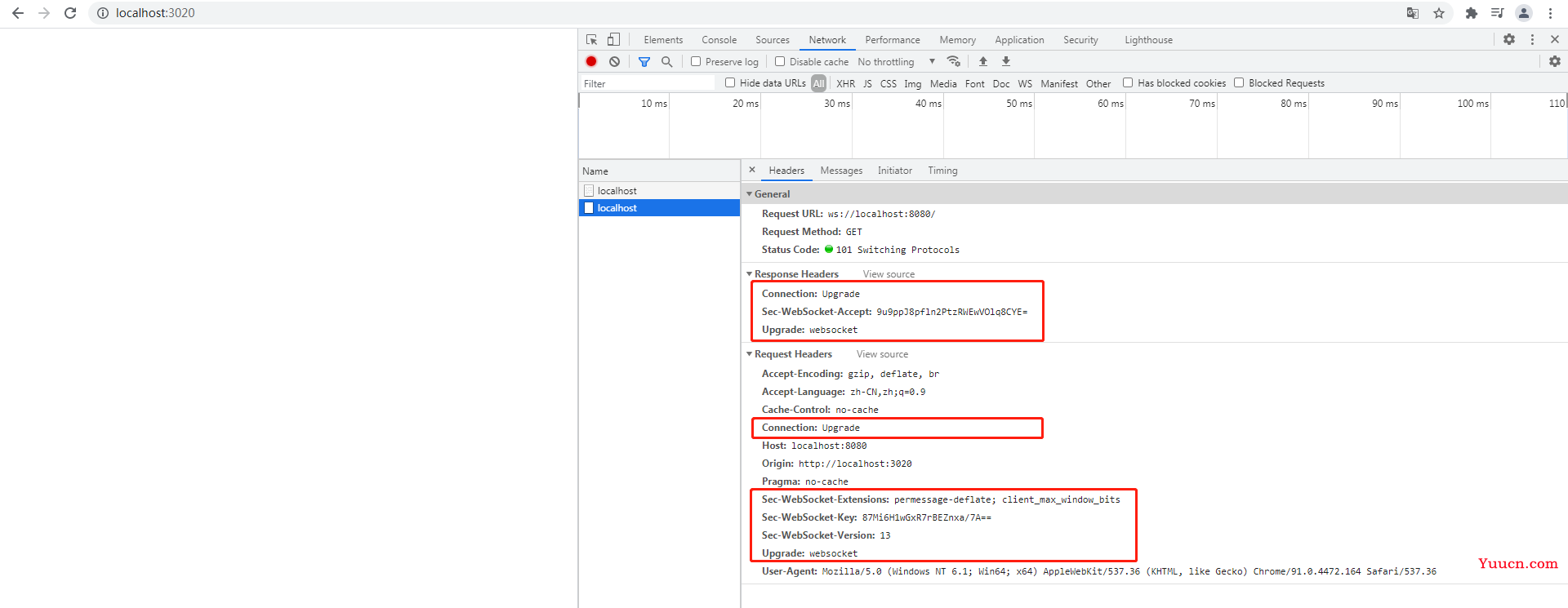Viewport: 1568px width, 608px height.
Task: Open the Performance panel
Action: pos(893,40)
